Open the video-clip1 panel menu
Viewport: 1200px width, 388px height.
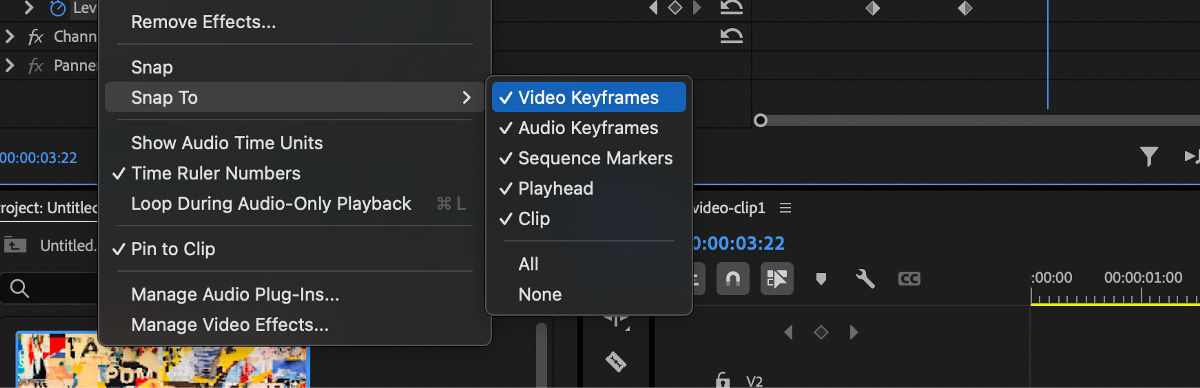click(785, 208)
